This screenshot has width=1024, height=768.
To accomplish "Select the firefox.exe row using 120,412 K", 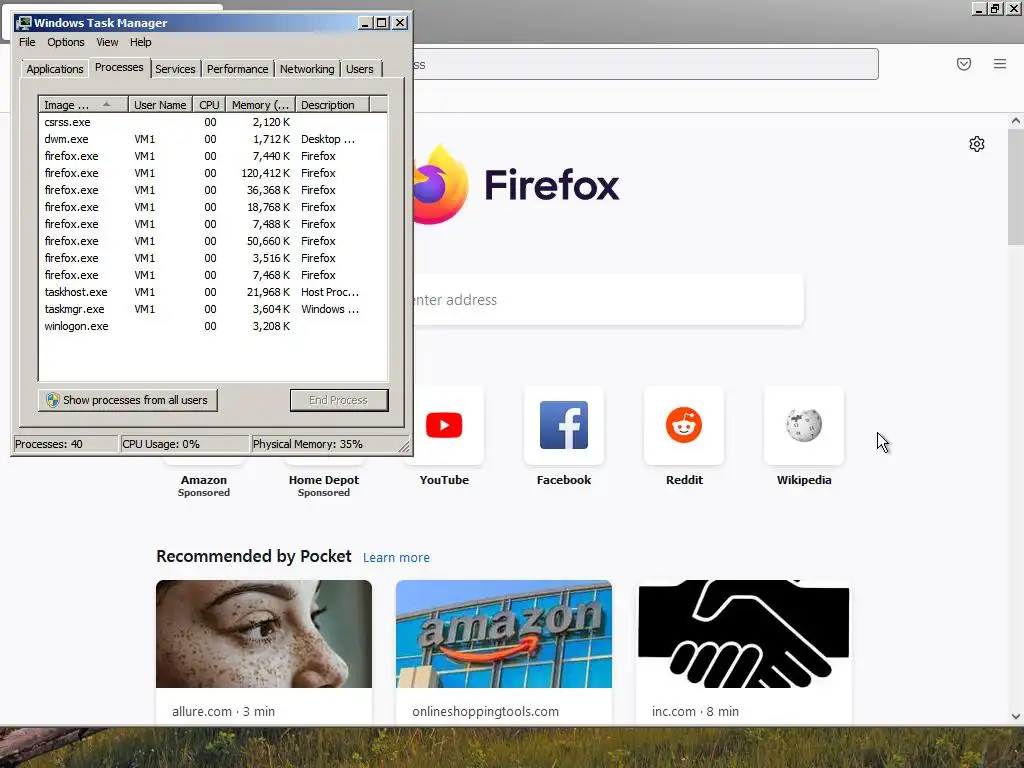I will tap(213, 173).
